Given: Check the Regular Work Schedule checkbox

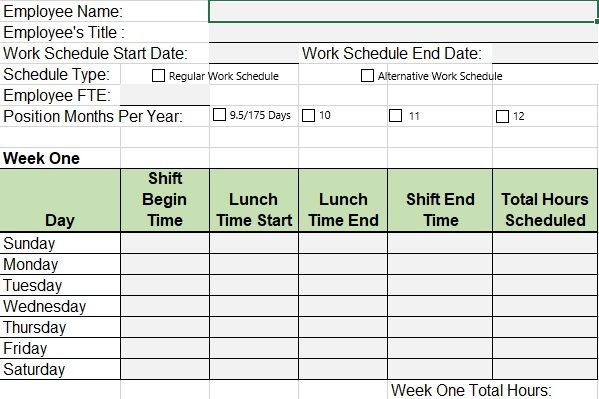Looking at the screenshot, I should coord(158,76).
